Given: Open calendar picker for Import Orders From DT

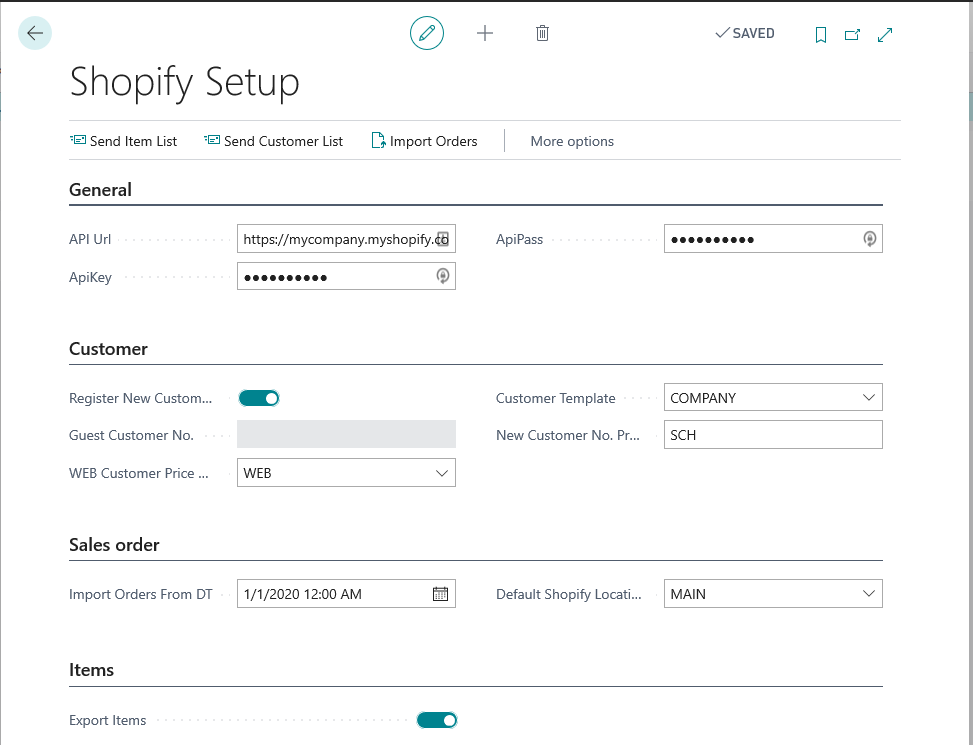Looking at the screenshot, I should 440,594.
